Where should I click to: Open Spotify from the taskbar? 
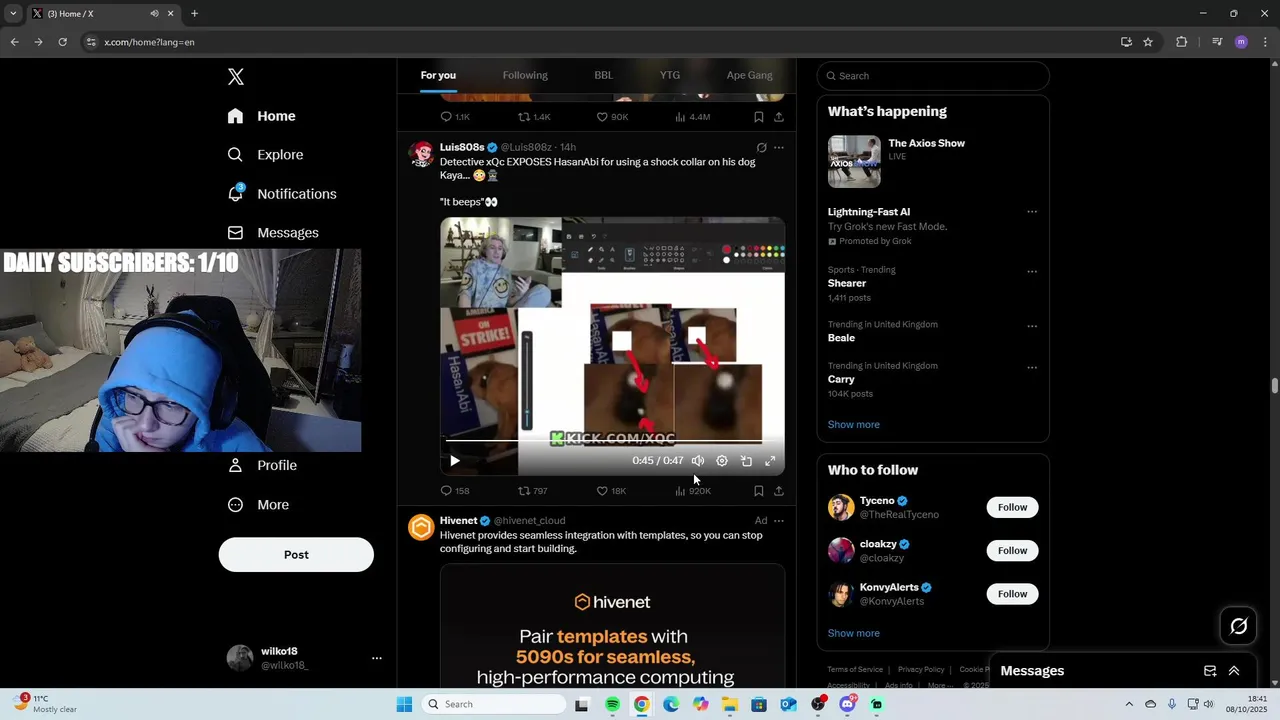click(612, 704)
